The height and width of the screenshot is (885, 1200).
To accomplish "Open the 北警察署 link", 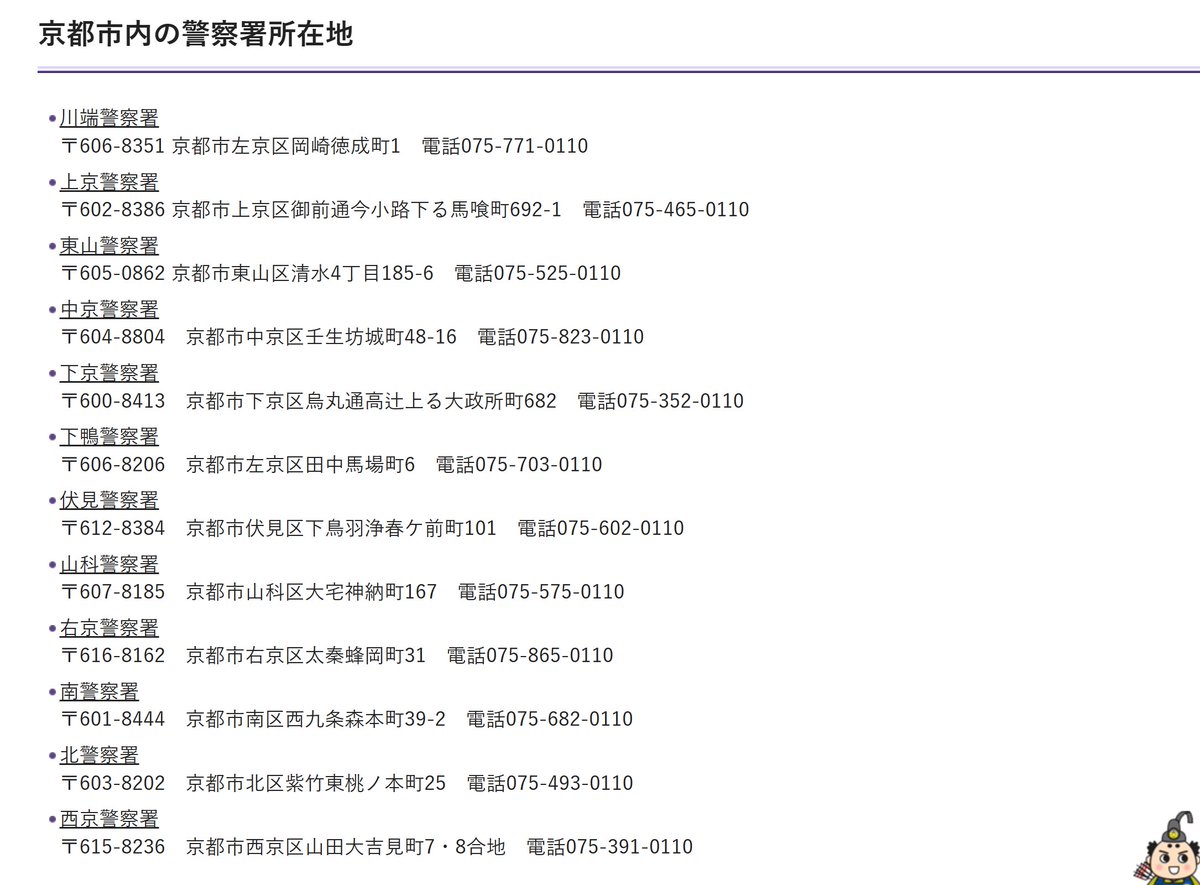I will (99, 755).
